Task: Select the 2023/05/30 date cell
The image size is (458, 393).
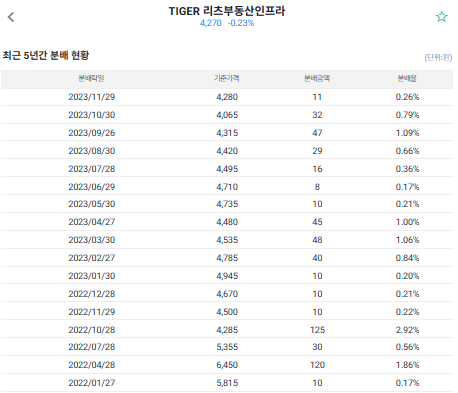Action: click(92, 204)
